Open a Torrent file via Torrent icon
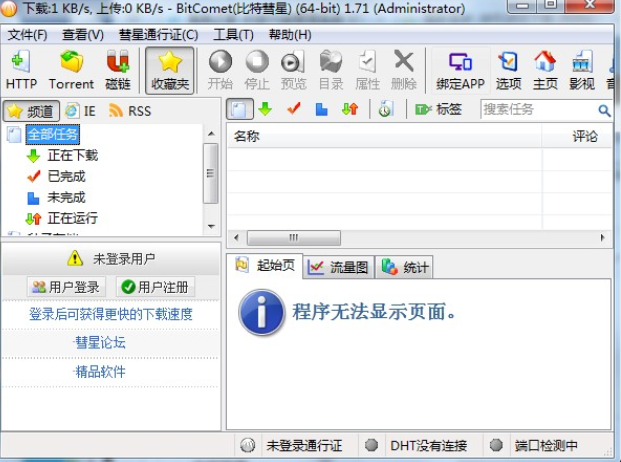Image resolution: width=621 pixels, height=462 pixels. (x=71, y=70)
